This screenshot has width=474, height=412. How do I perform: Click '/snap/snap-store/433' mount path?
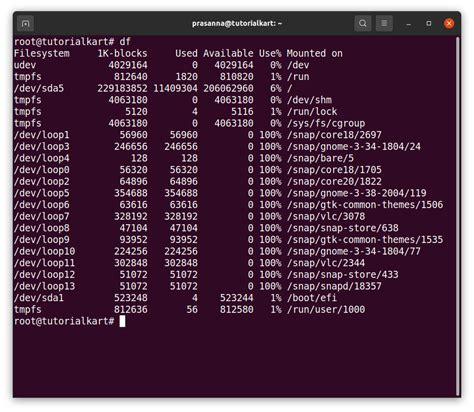point(343,275)
